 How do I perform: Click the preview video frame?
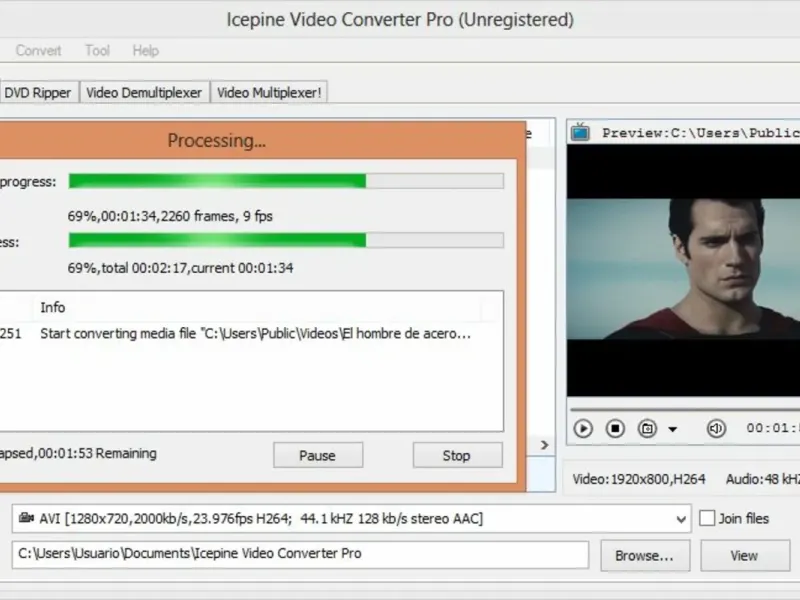(683, 269)
